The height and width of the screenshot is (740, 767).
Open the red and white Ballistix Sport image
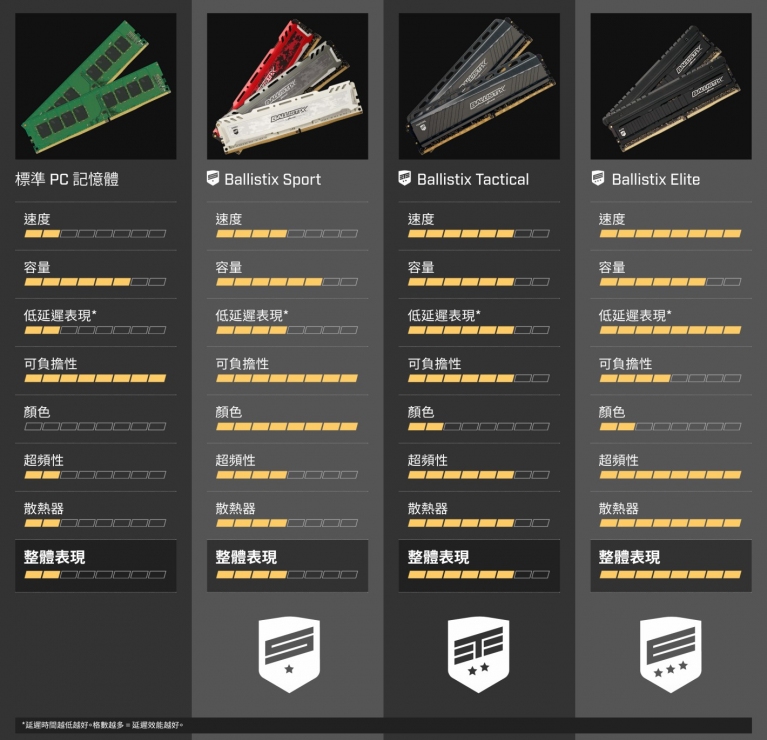click(x=288, y=86)
